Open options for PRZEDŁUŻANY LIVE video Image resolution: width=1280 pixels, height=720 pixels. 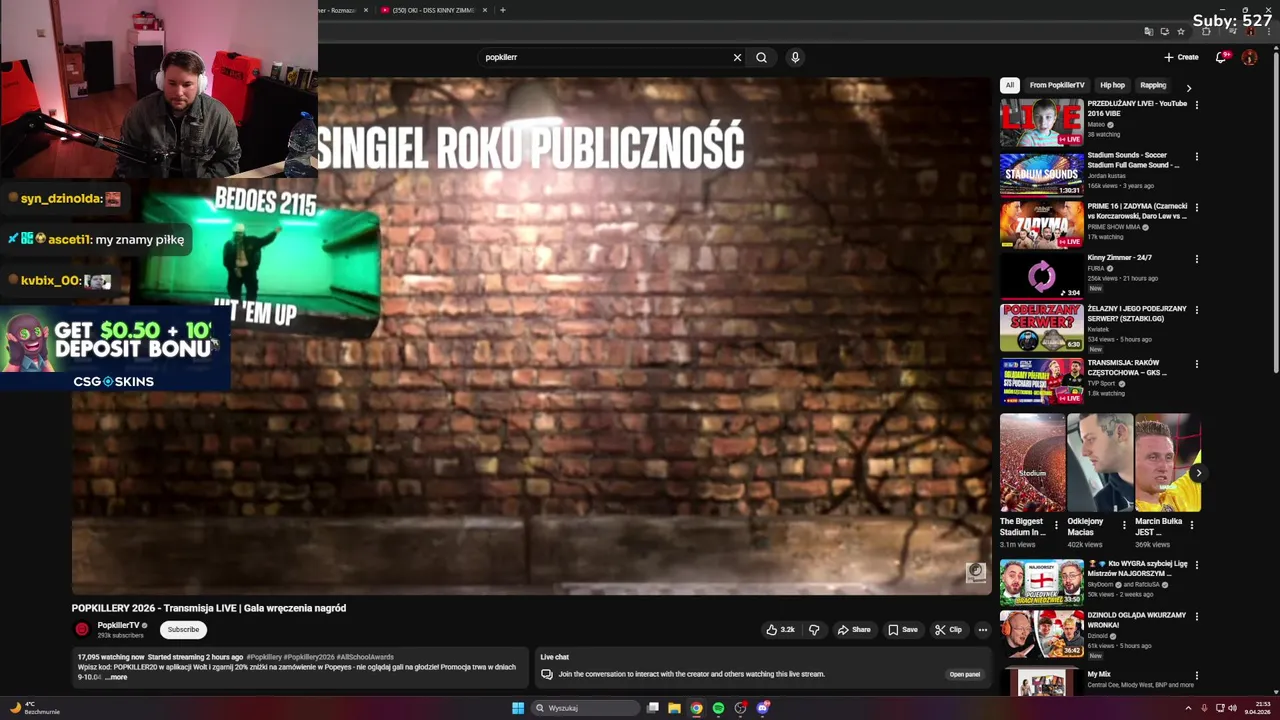[x=1196, y=105]
